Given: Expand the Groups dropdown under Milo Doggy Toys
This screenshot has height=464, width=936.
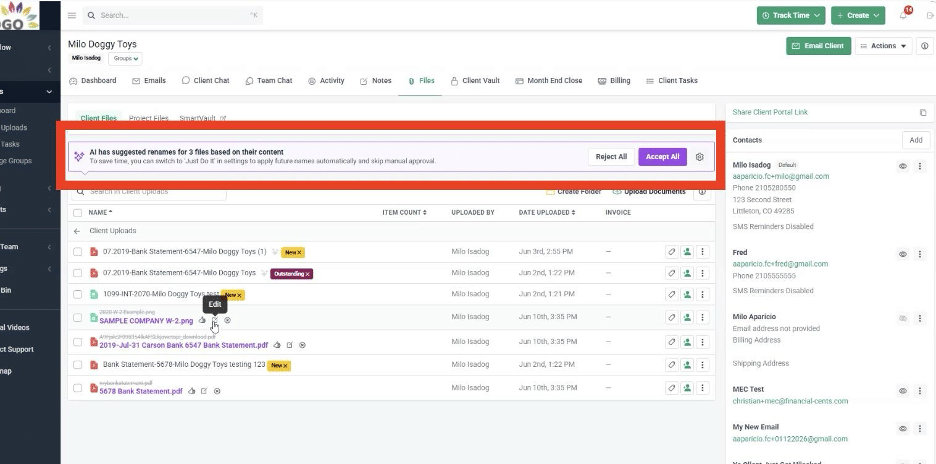Looking at the screenshot, I should pos(125,59).
